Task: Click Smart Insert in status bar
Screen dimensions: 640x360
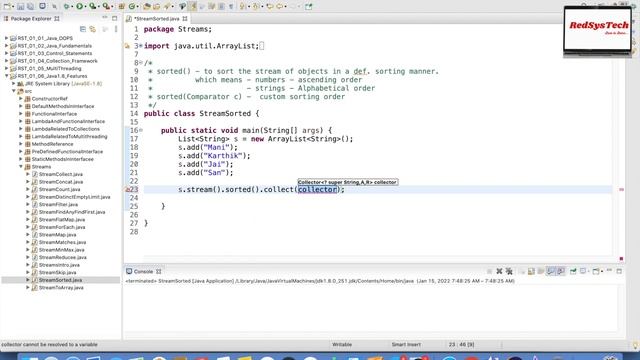Action: tap(406, 344)
